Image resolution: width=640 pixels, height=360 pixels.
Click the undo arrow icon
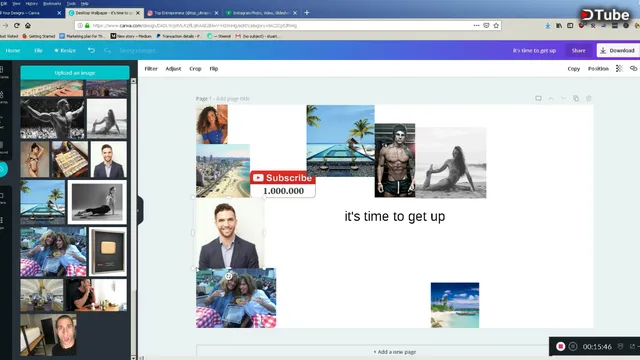pos(91,50)
